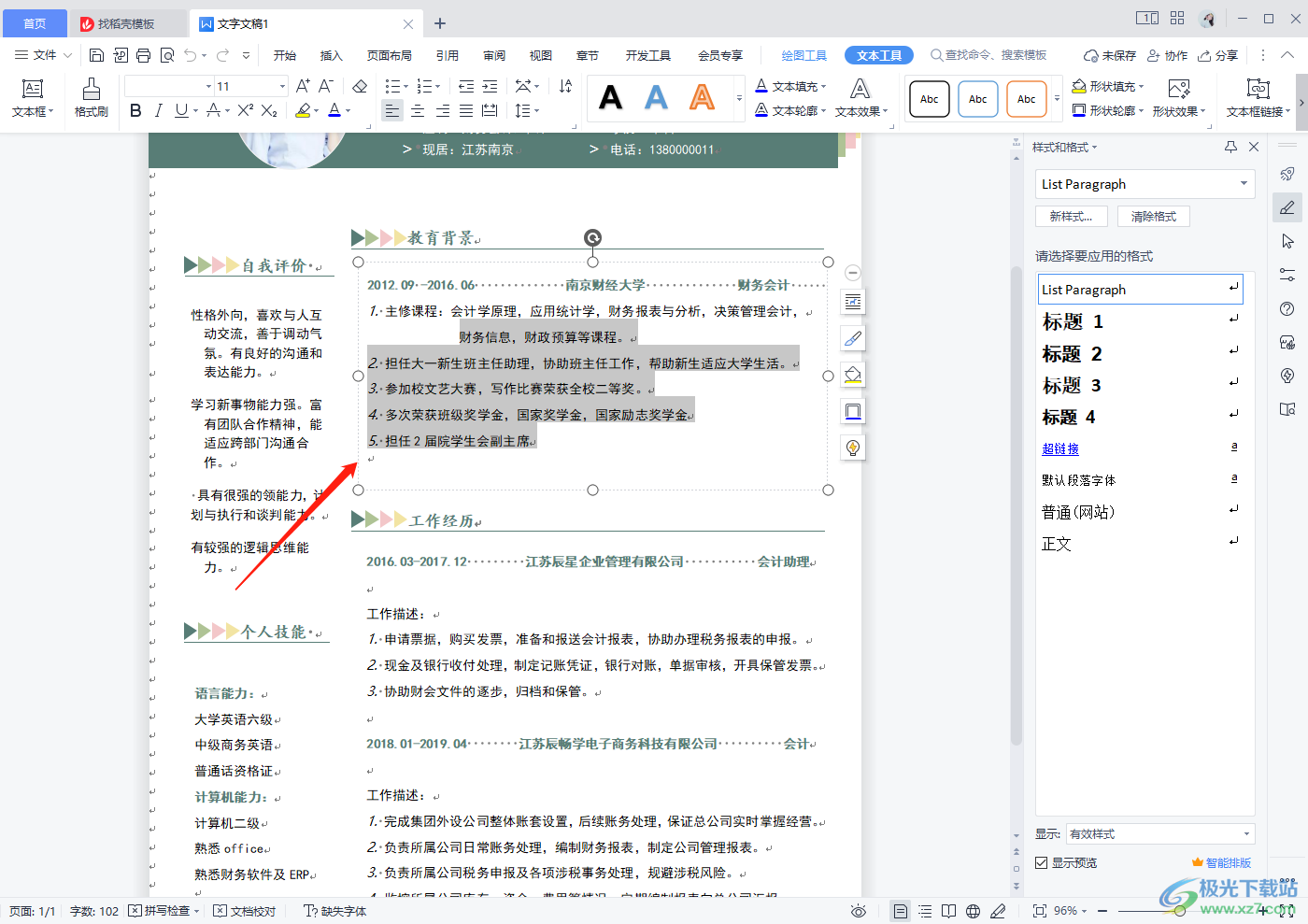
Task: Click the blue font color button
Action: coord(334,110)
